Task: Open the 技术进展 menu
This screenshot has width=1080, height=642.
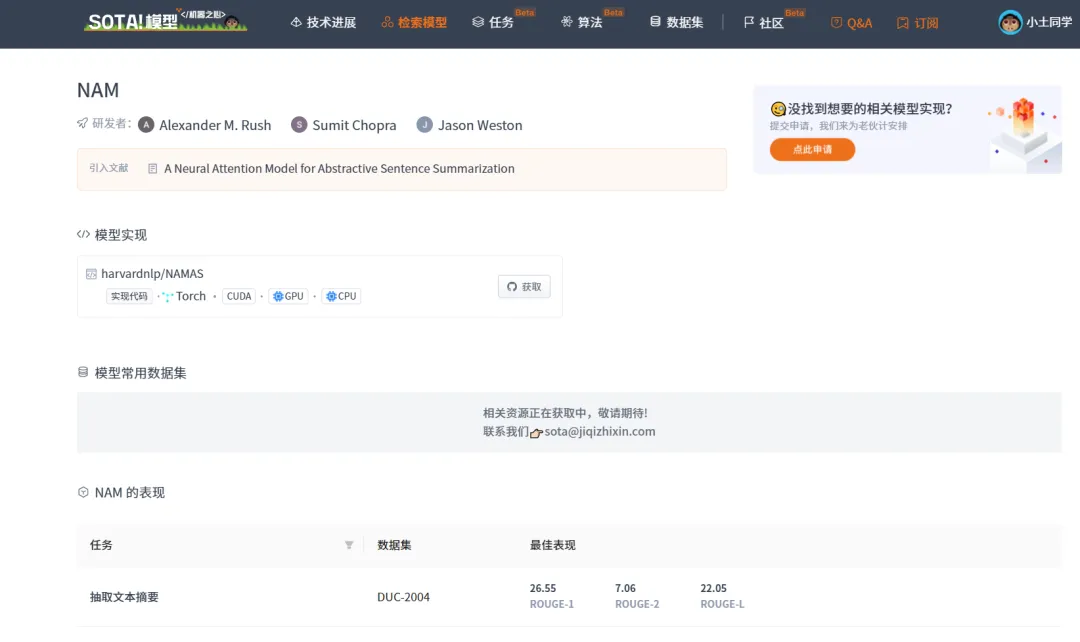Action: point(323,23)
